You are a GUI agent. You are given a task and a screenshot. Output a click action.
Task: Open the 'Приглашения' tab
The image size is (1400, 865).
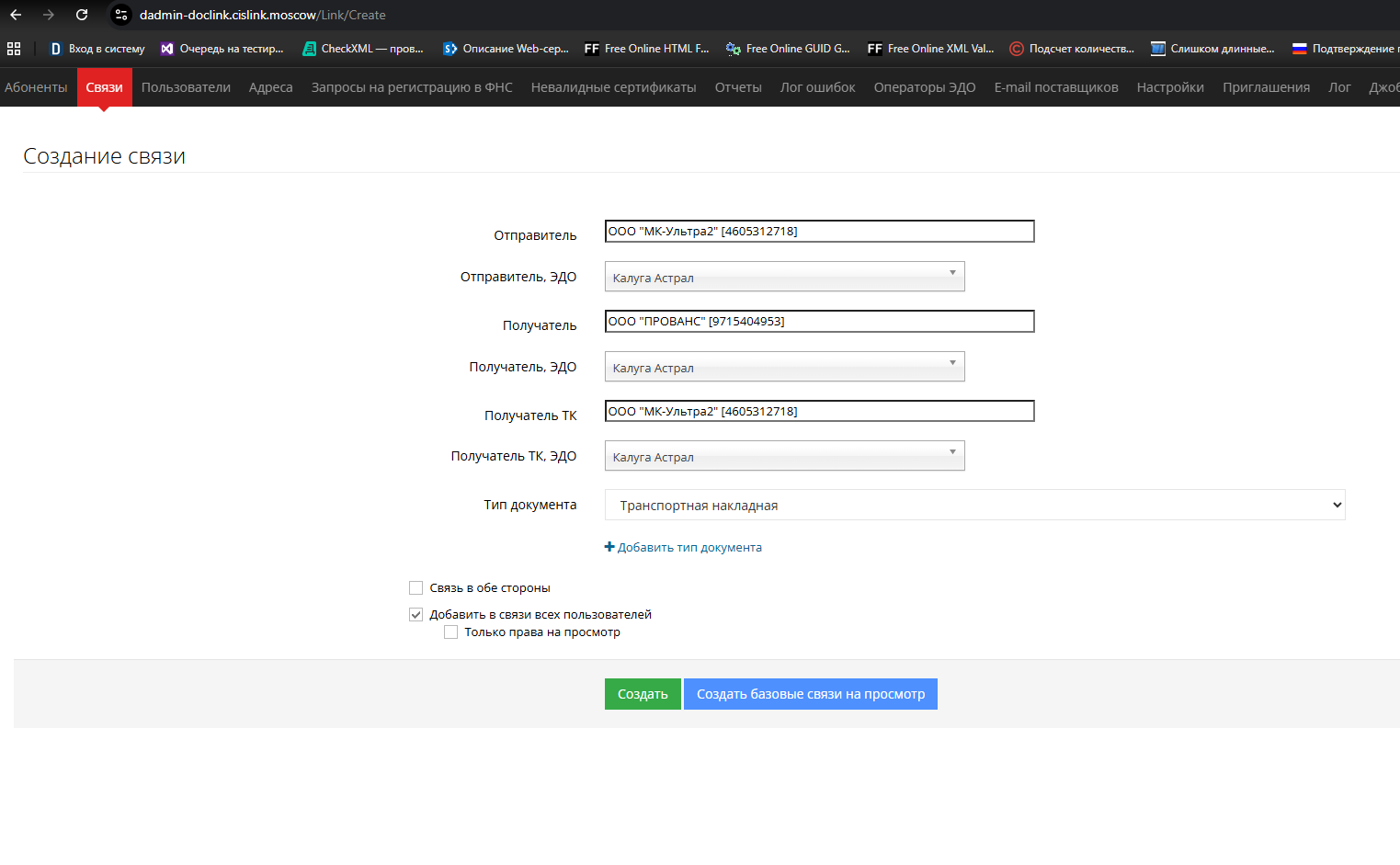1267,87
